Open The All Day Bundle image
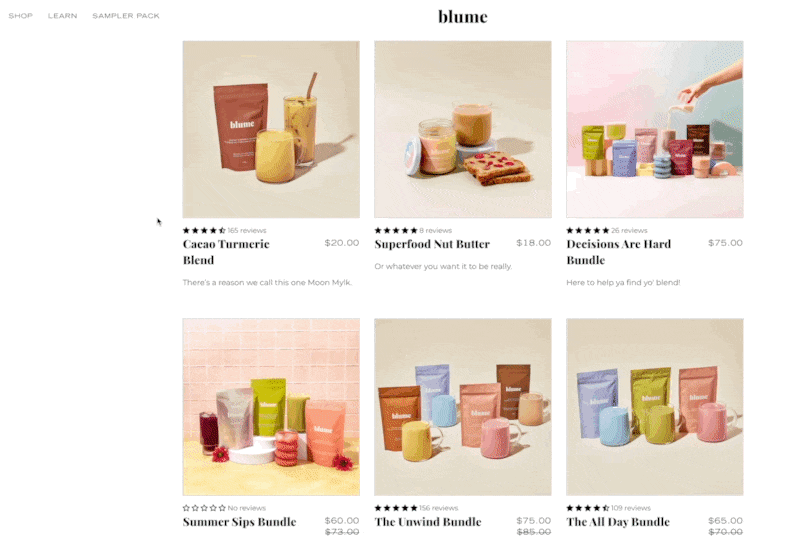800x538 pixels. 655,407
